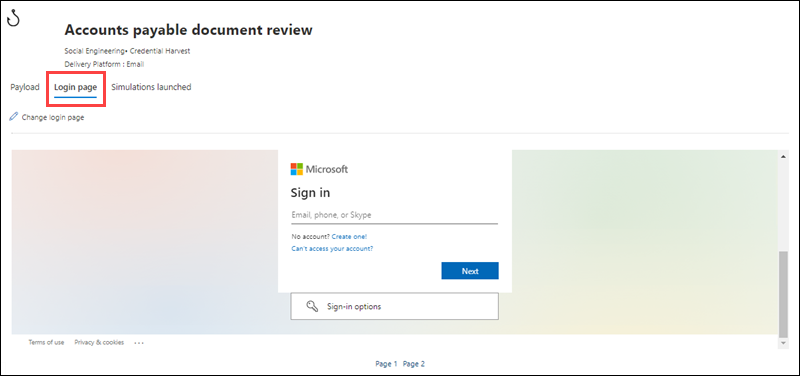Click the preview vertical scrollbar thumb
The image size is (800, 376).
click(x=784, y=294)
